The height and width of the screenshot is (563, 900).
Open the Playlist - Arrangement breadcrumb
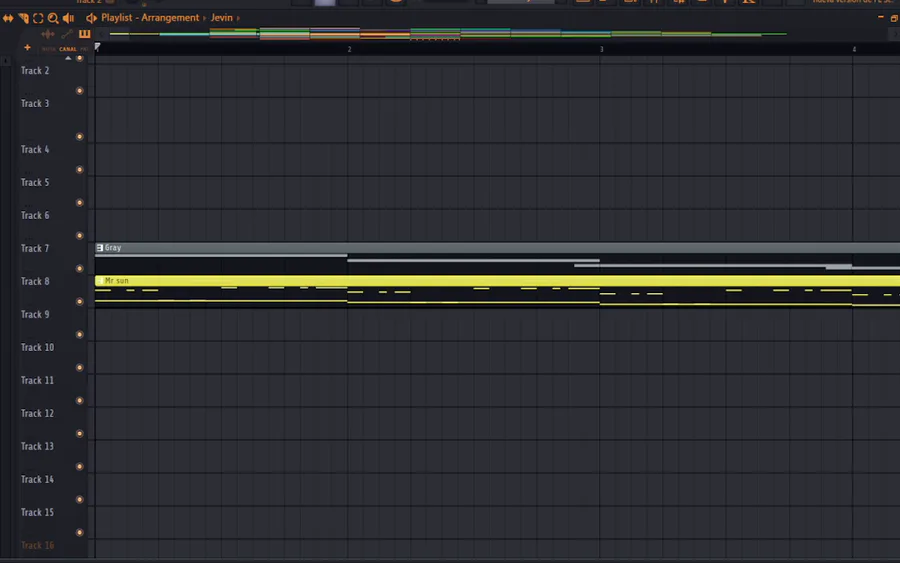150,18
